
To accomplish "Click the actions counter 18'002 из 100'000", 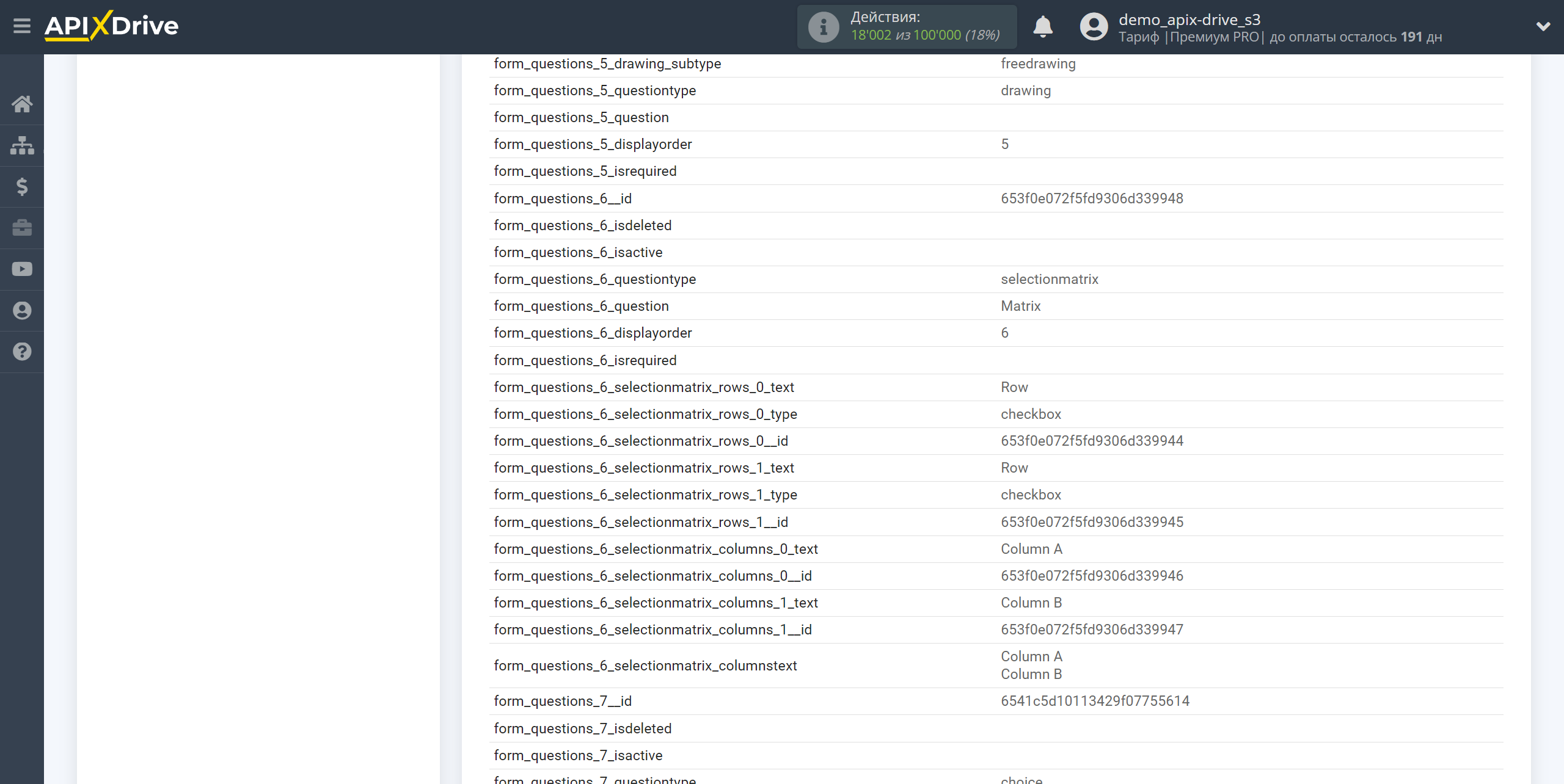I will coord(926,35).
